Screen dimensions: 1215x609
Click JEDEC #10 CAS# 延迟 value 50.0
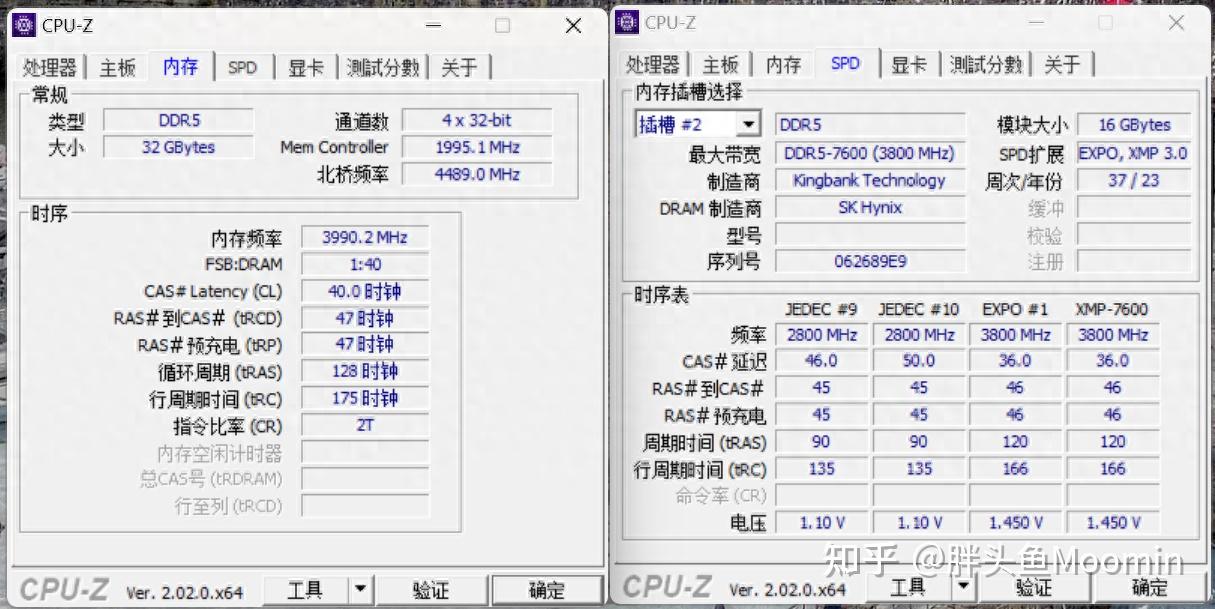pos(918,361)
